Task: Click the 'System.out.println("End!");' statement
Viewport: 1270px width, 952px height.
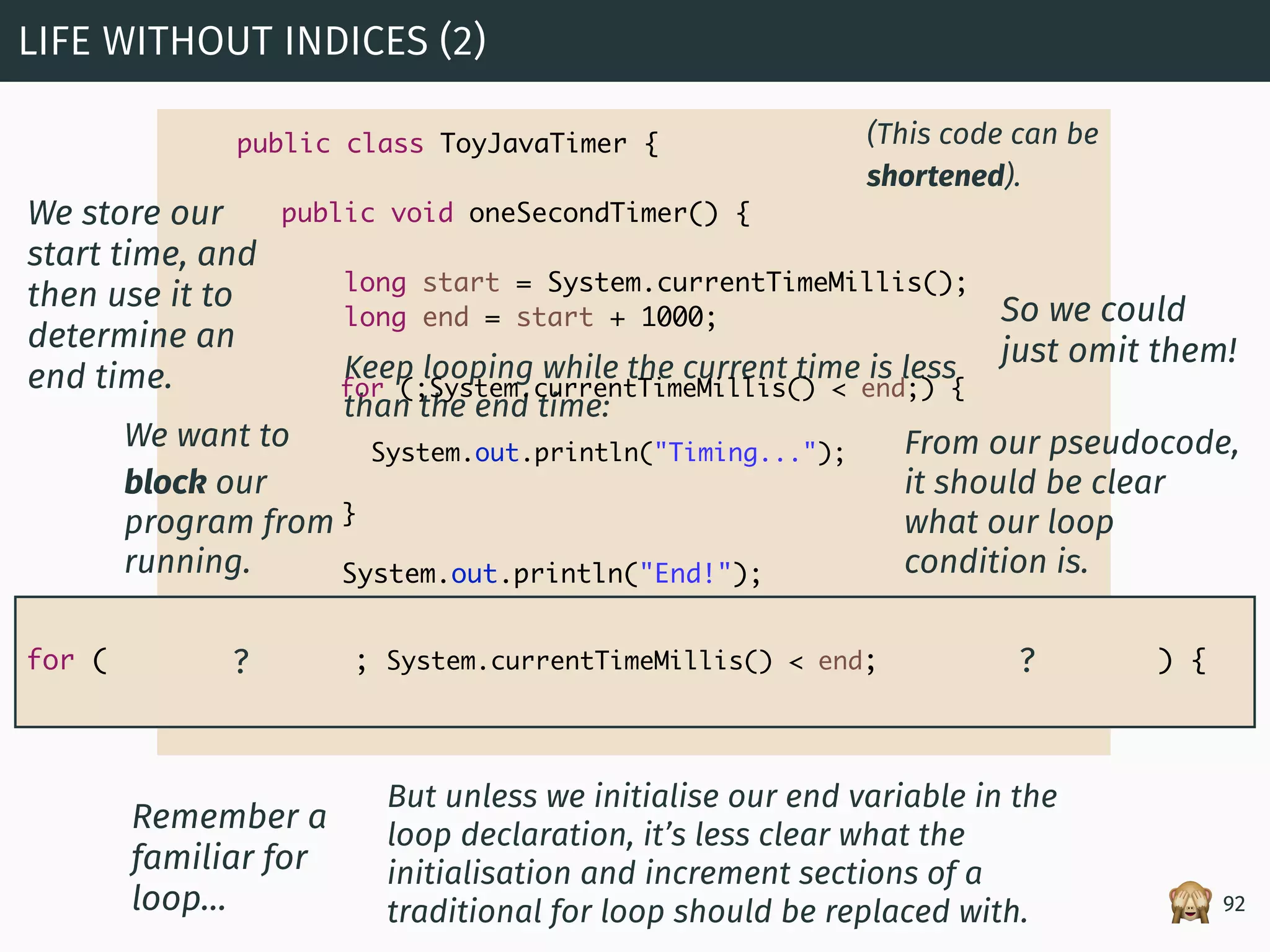Action: pos(551,573)
